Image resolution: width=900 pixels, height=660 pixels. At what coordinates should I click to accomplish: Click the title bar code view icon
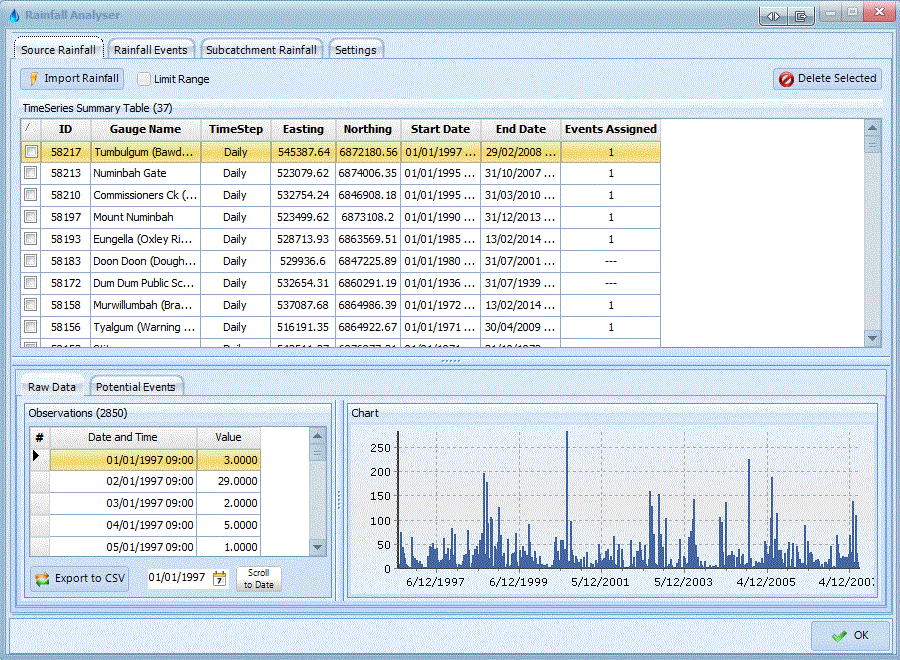(x=773, y=15)
